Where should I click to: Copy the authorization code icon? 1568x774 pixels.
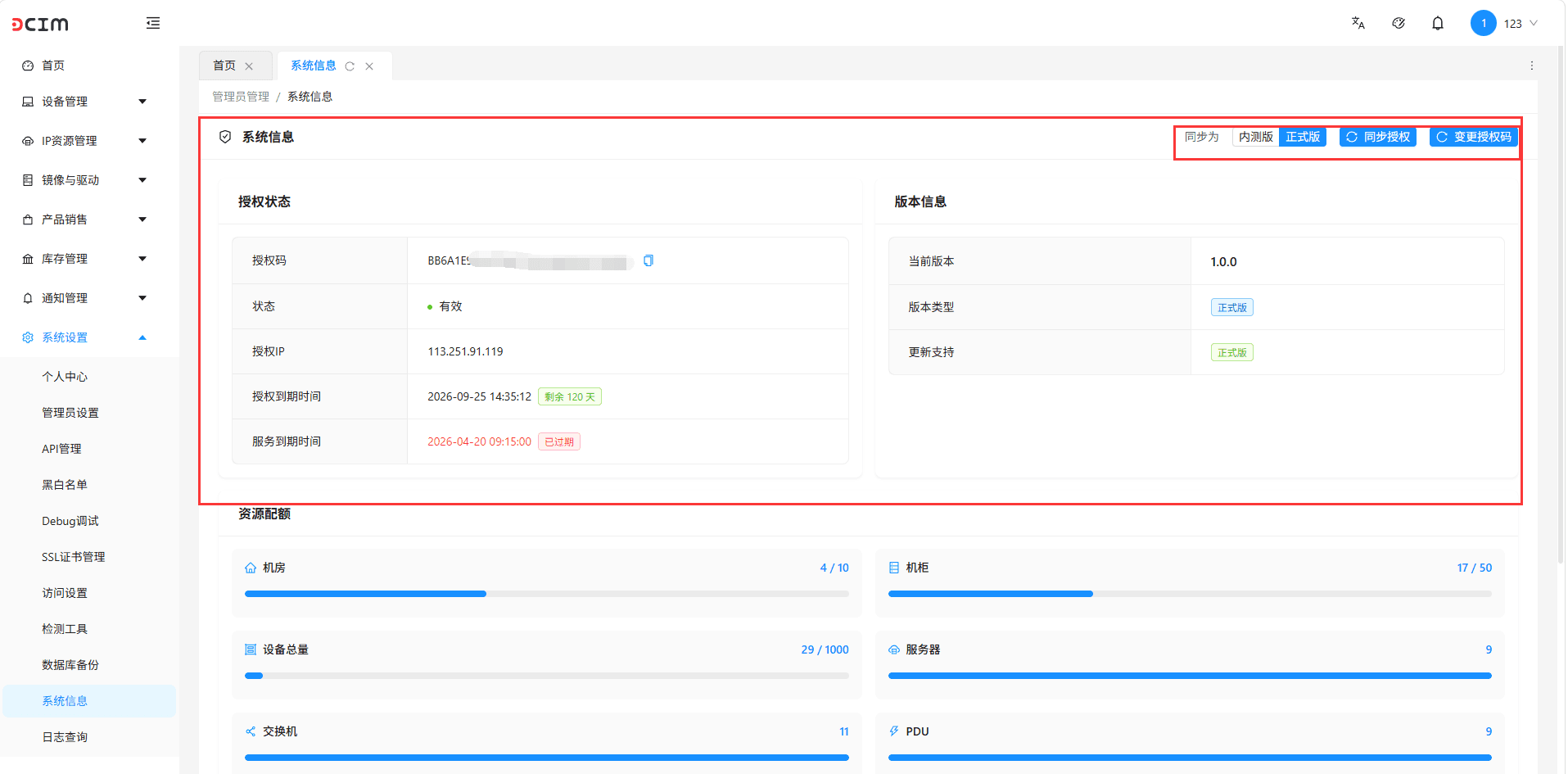point(648,260)
